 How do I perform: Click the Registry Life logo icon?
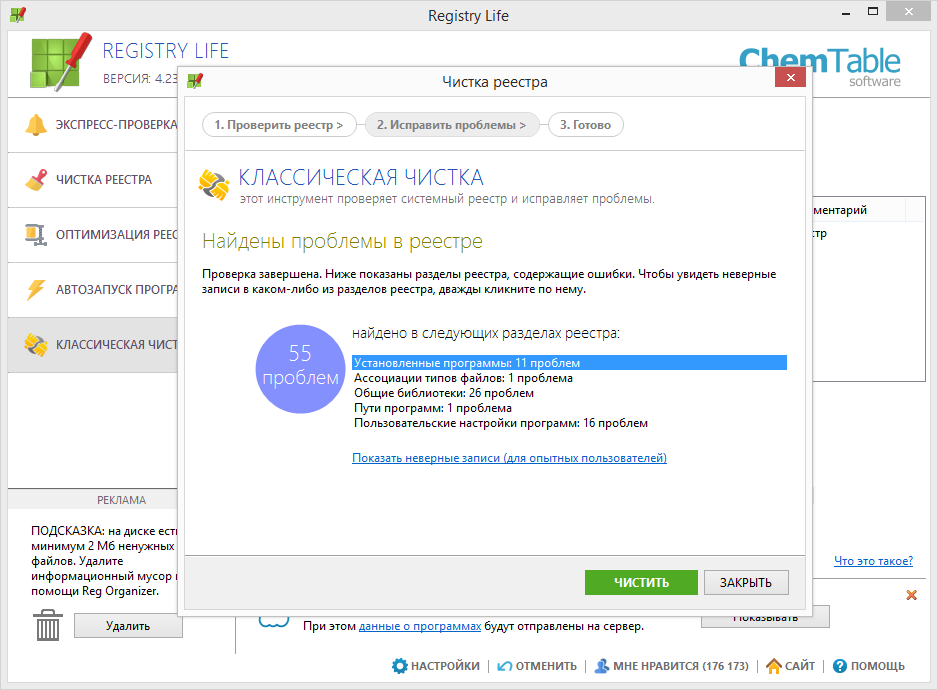click(x=60, y=62)
